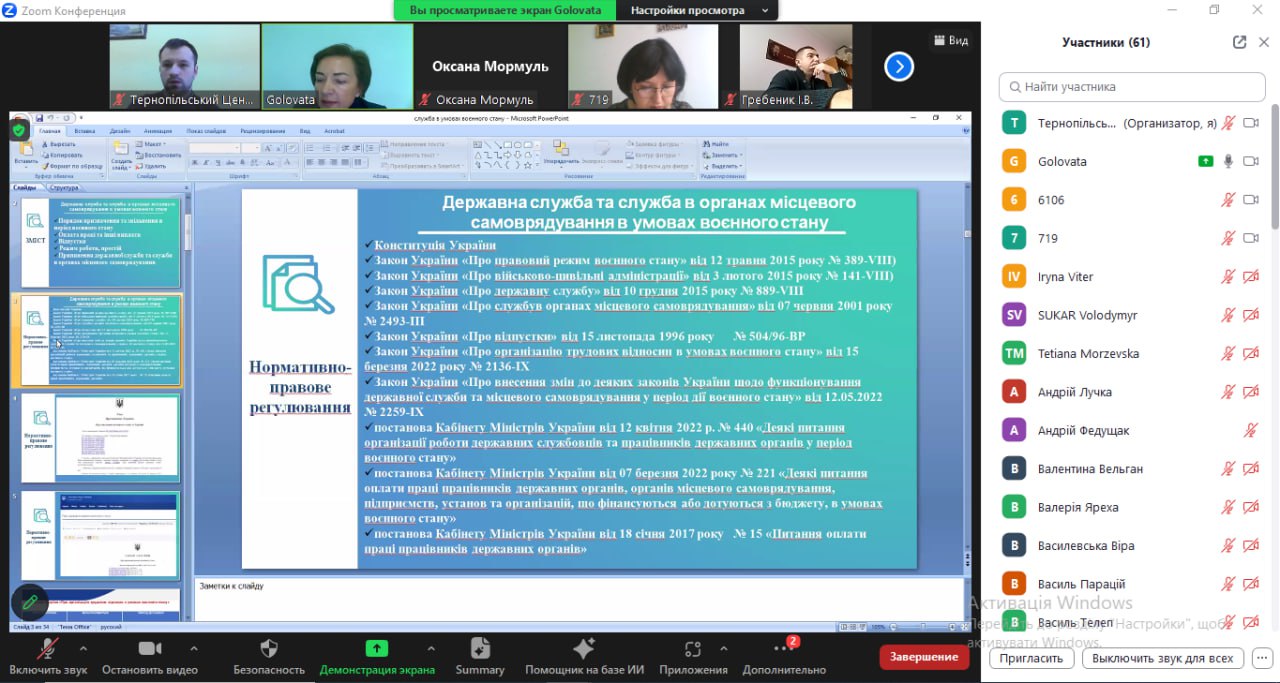Click Найти участника search field
1280x683 pixels.
1132,87
